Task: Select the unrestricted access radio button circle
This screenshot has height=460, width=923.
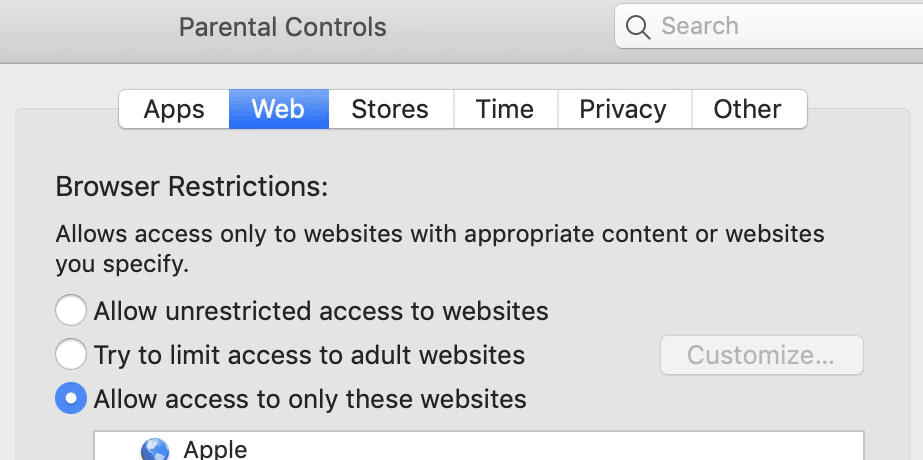Action: click(x=70, y=311)
